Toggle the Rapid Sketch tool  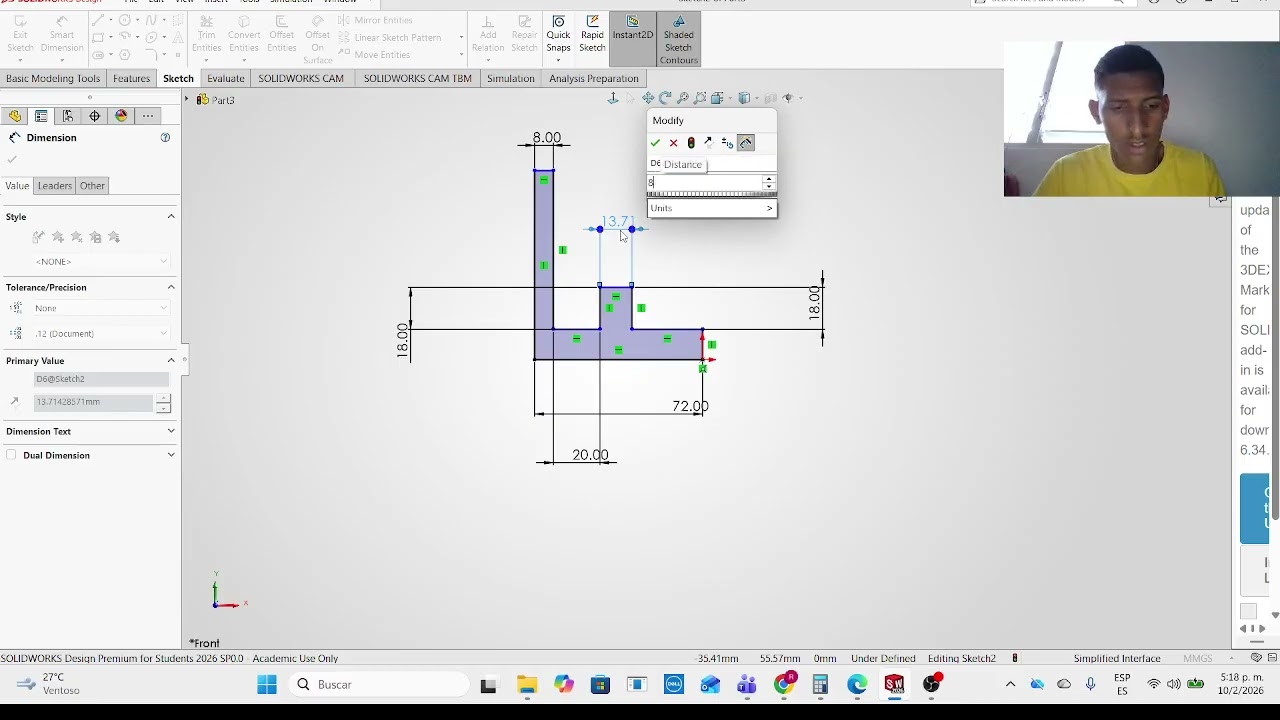(x=592, y=35)
